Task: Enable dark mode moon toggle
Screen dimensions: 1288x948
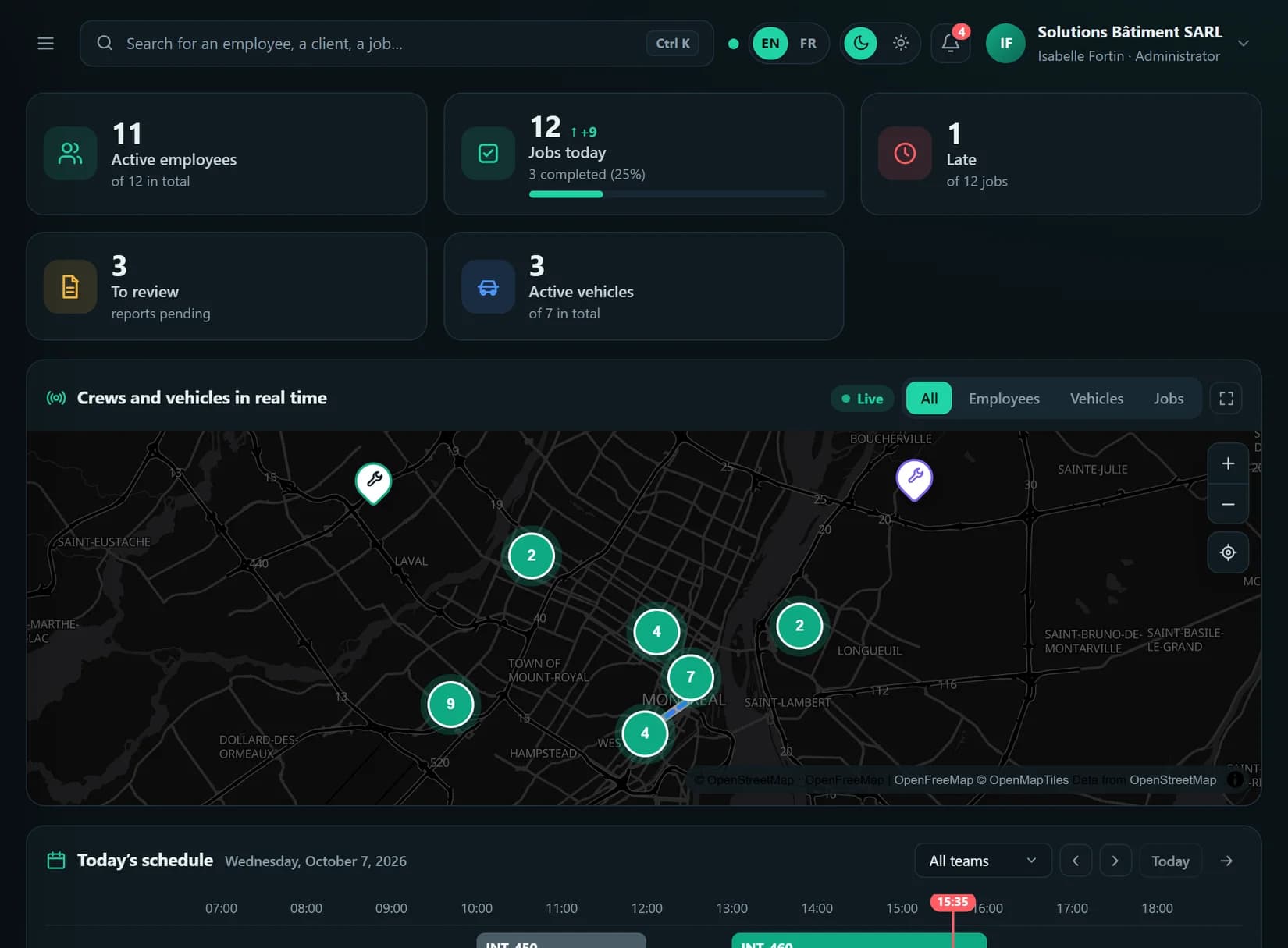Action: point(861,44)
